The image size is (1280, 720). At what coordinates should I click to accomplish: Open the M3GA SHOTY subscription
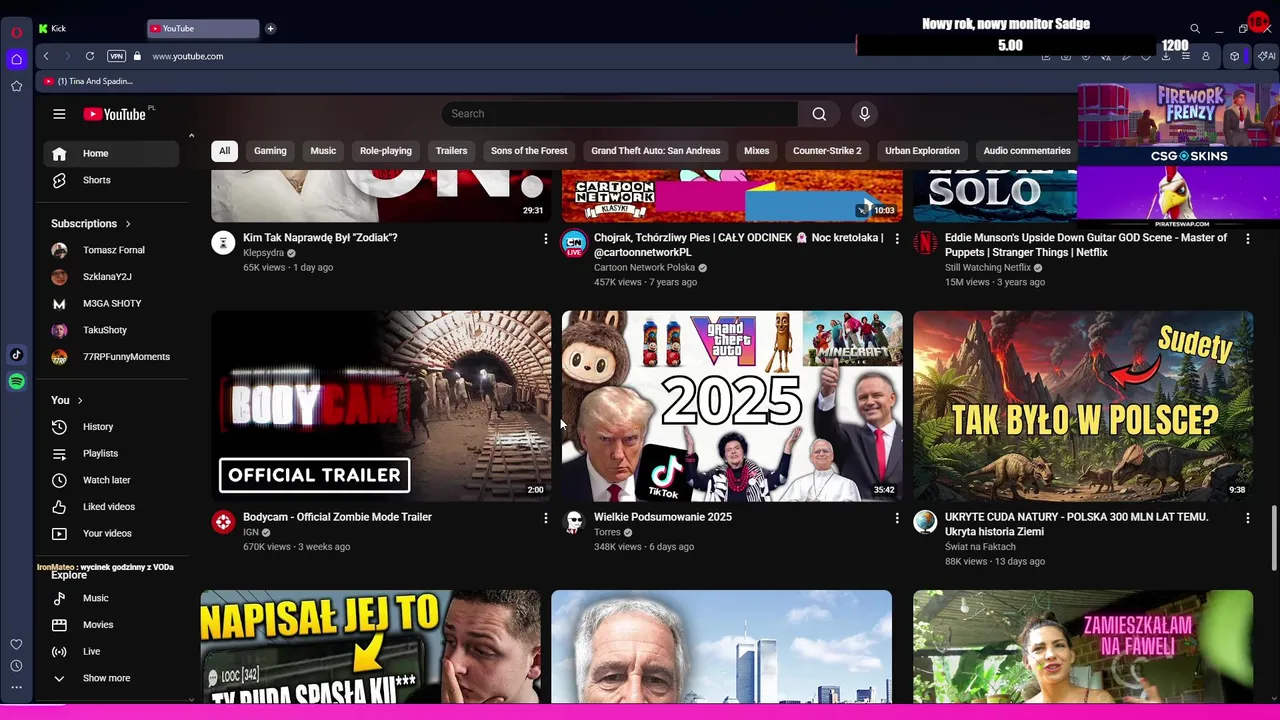111,303
